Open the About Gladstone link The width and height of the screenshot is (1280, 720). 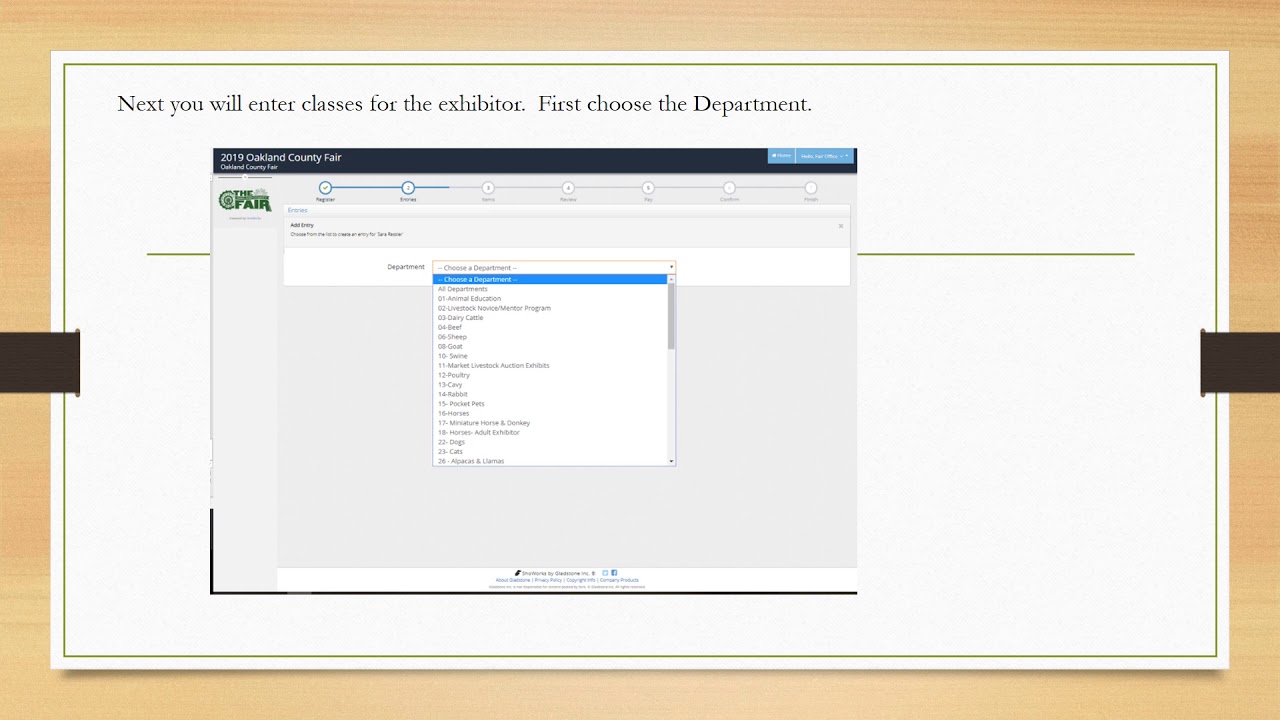click(513, 580)
